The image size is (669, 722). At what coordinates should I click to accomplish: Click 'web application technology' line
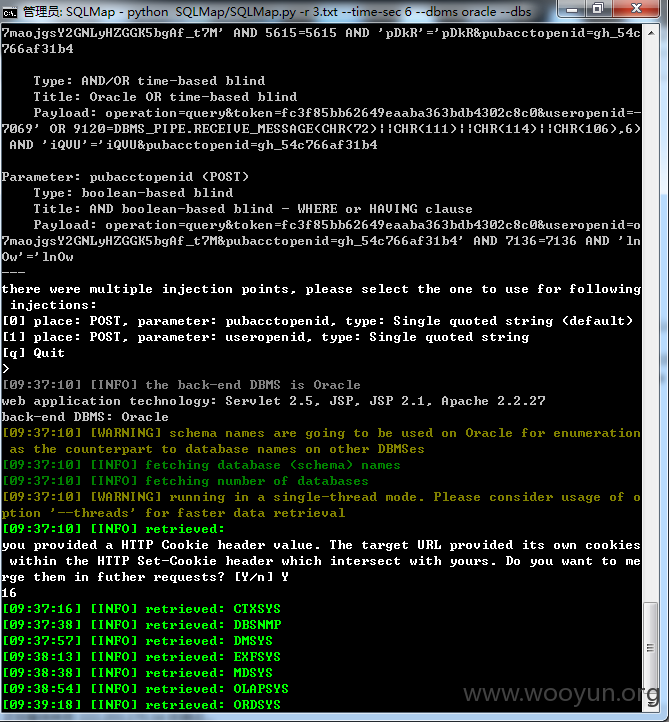point(273,401)
